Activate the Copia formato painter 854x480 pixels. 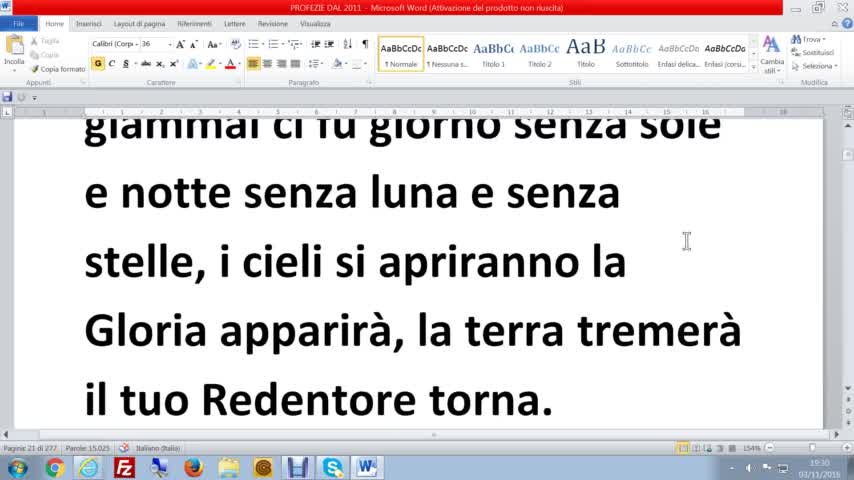click(58, 69)
